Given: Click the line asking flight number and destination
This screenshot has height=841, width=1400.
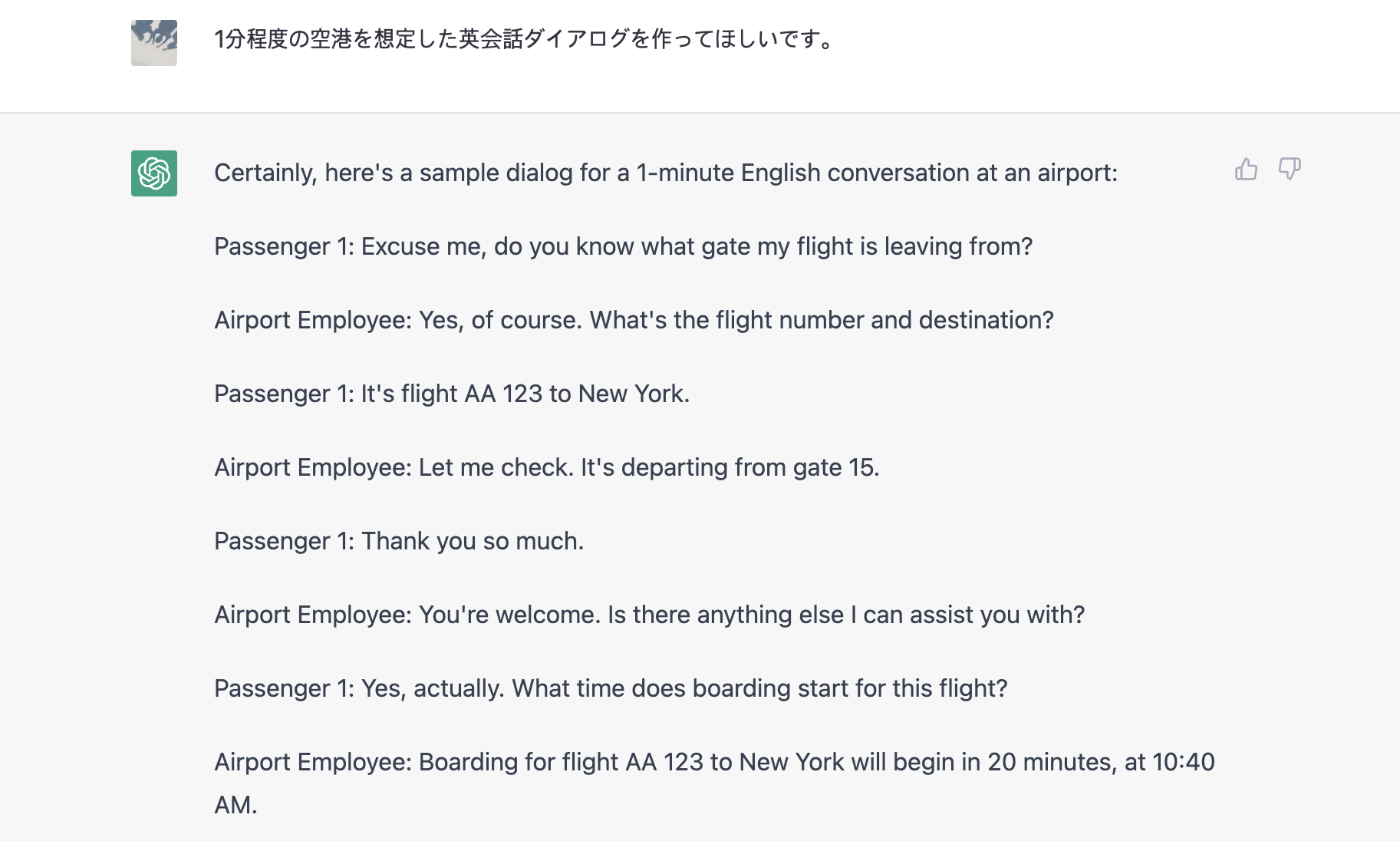Looking at the screenshot, I should click(634, 320).
